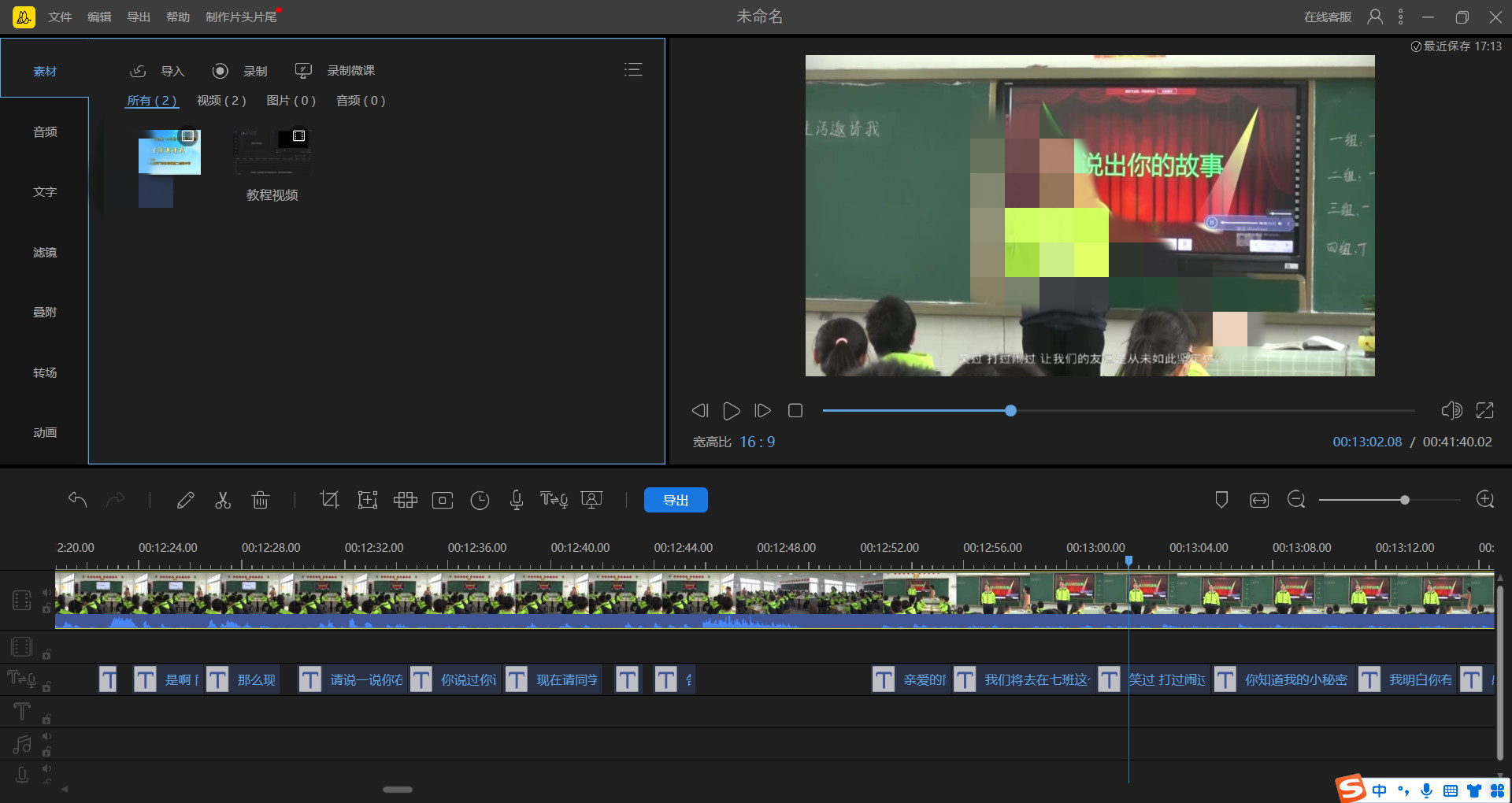Click the undo arrow in timeline toolbar

pos(77,500)
